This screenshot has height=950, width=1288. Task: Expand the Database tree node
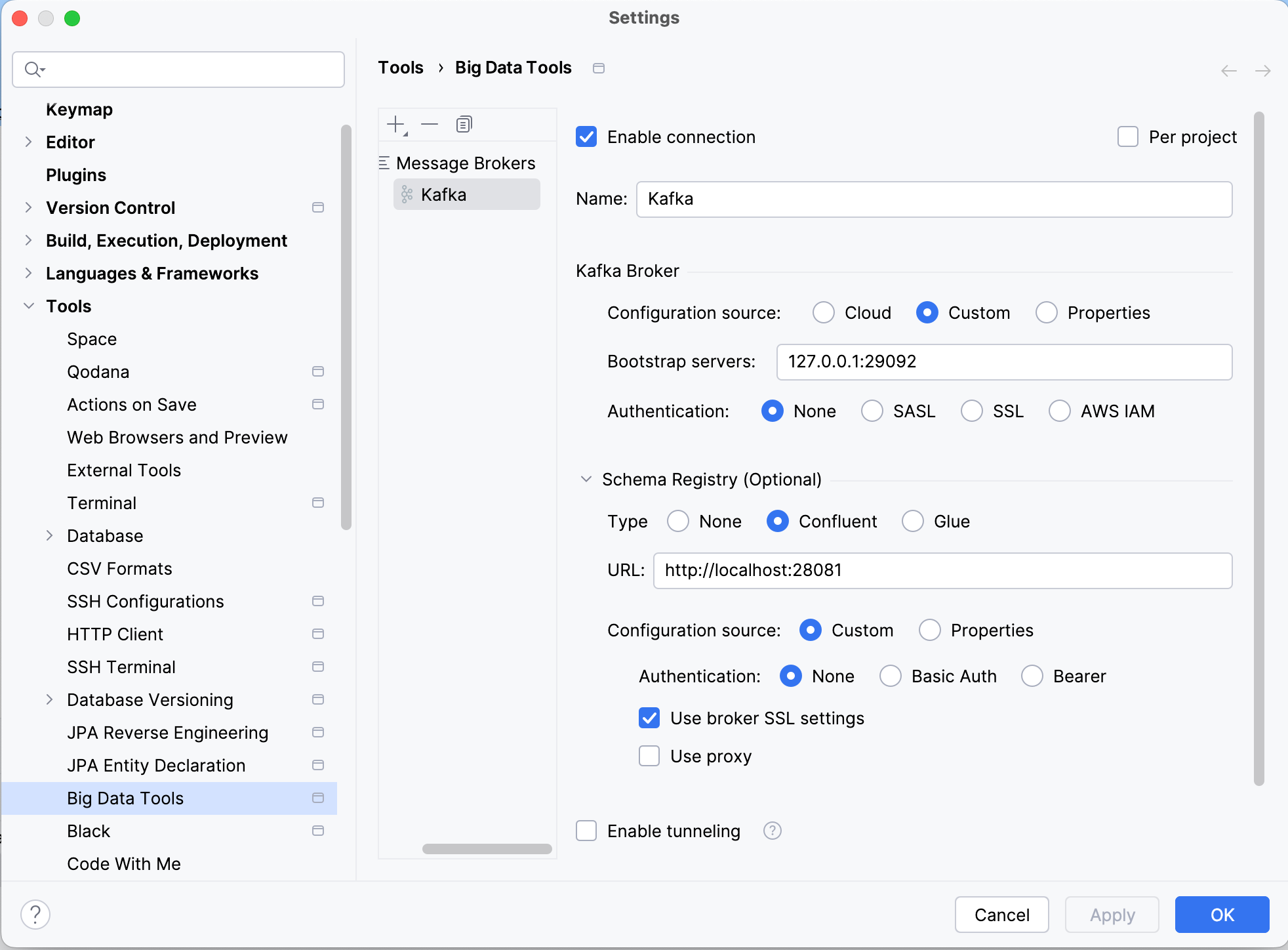coord(49,535)
